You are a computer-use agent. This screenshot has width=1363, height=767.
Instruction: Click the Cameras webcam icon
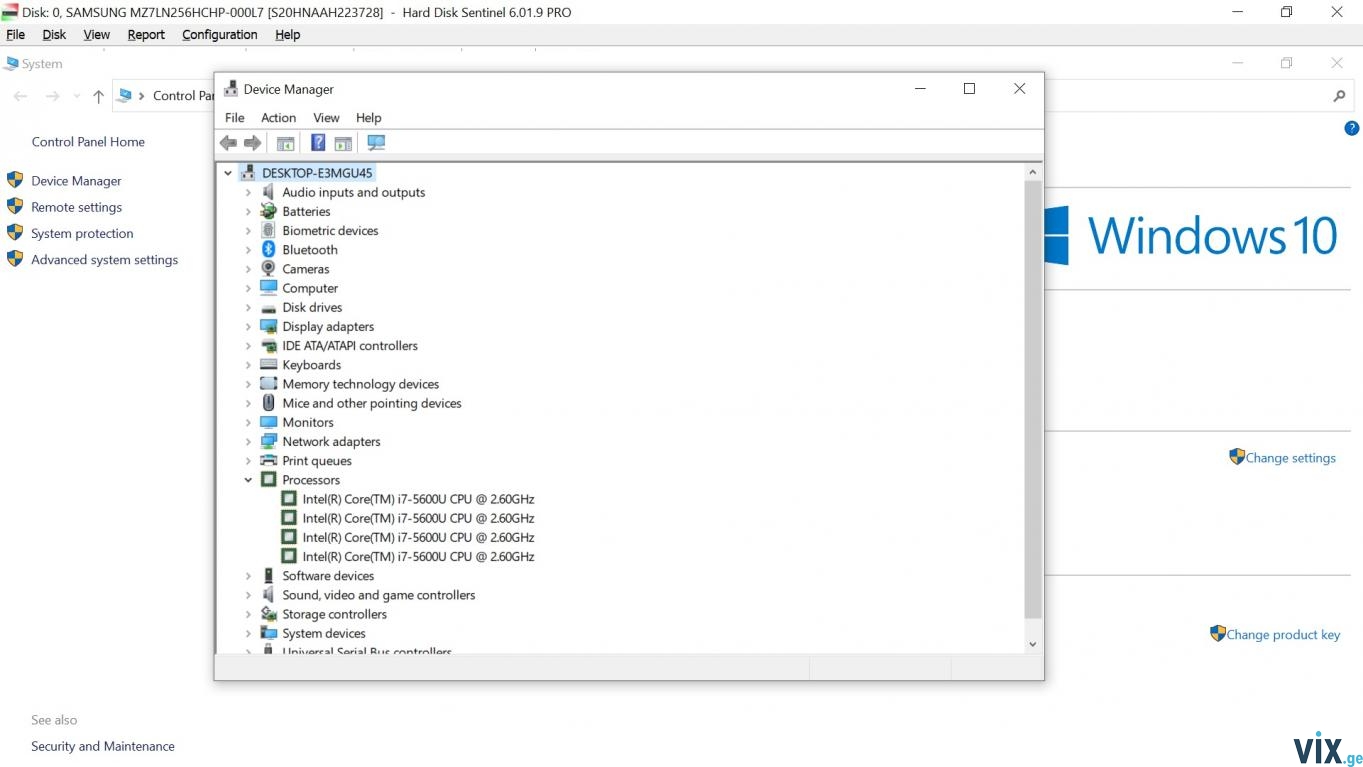(x=268, y=269)
